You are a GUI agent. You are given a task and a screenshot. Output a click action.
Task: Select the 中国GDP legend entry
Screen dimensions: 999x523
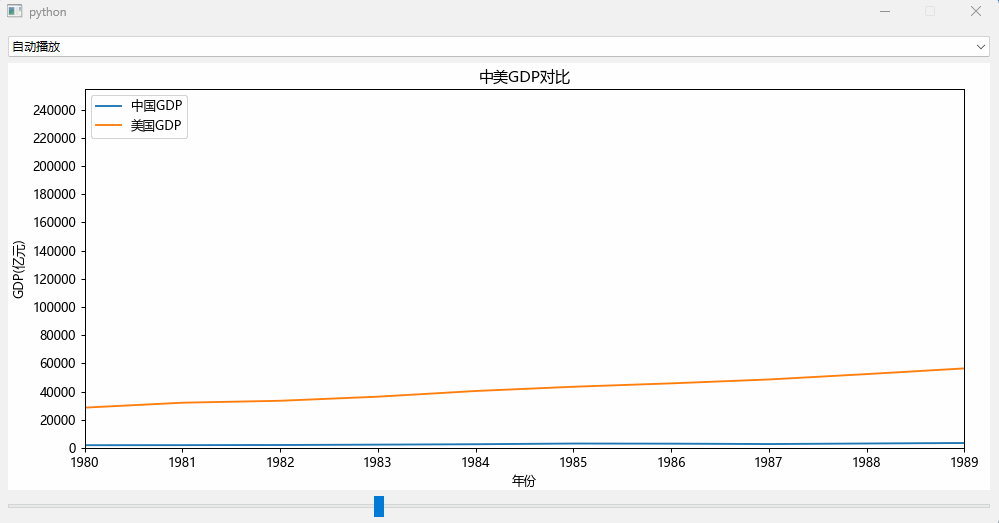tap(157, 105)
